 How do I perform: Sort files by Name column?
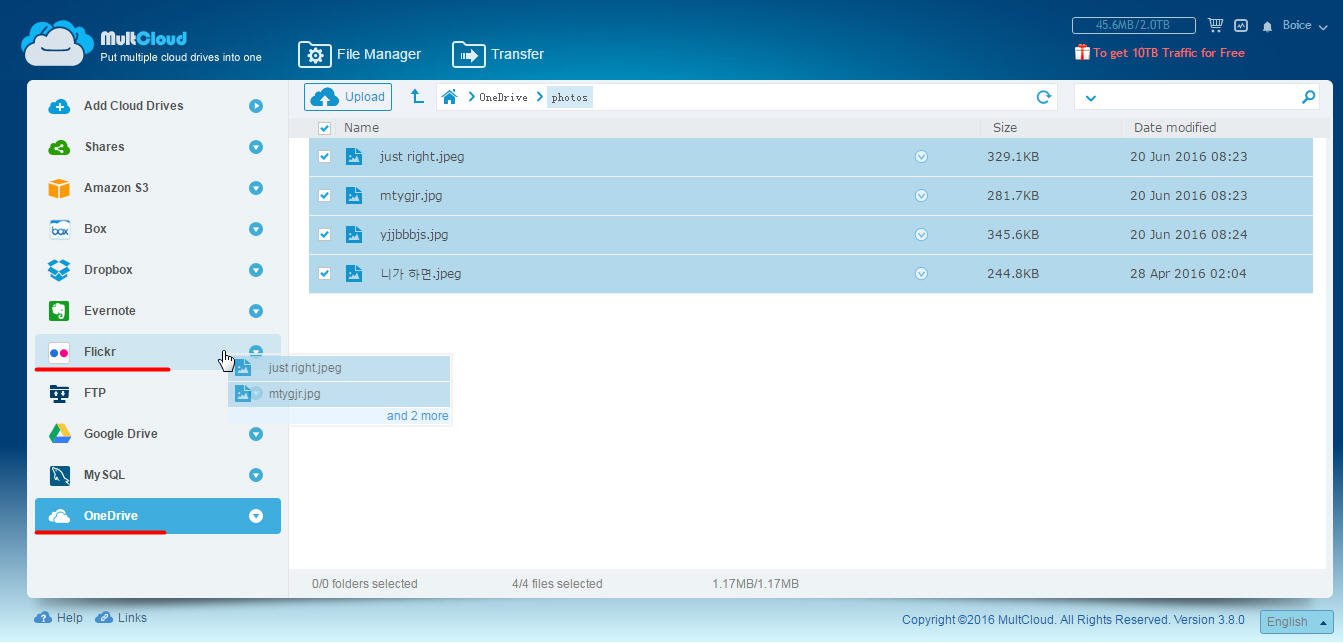(x=361, y=128)
